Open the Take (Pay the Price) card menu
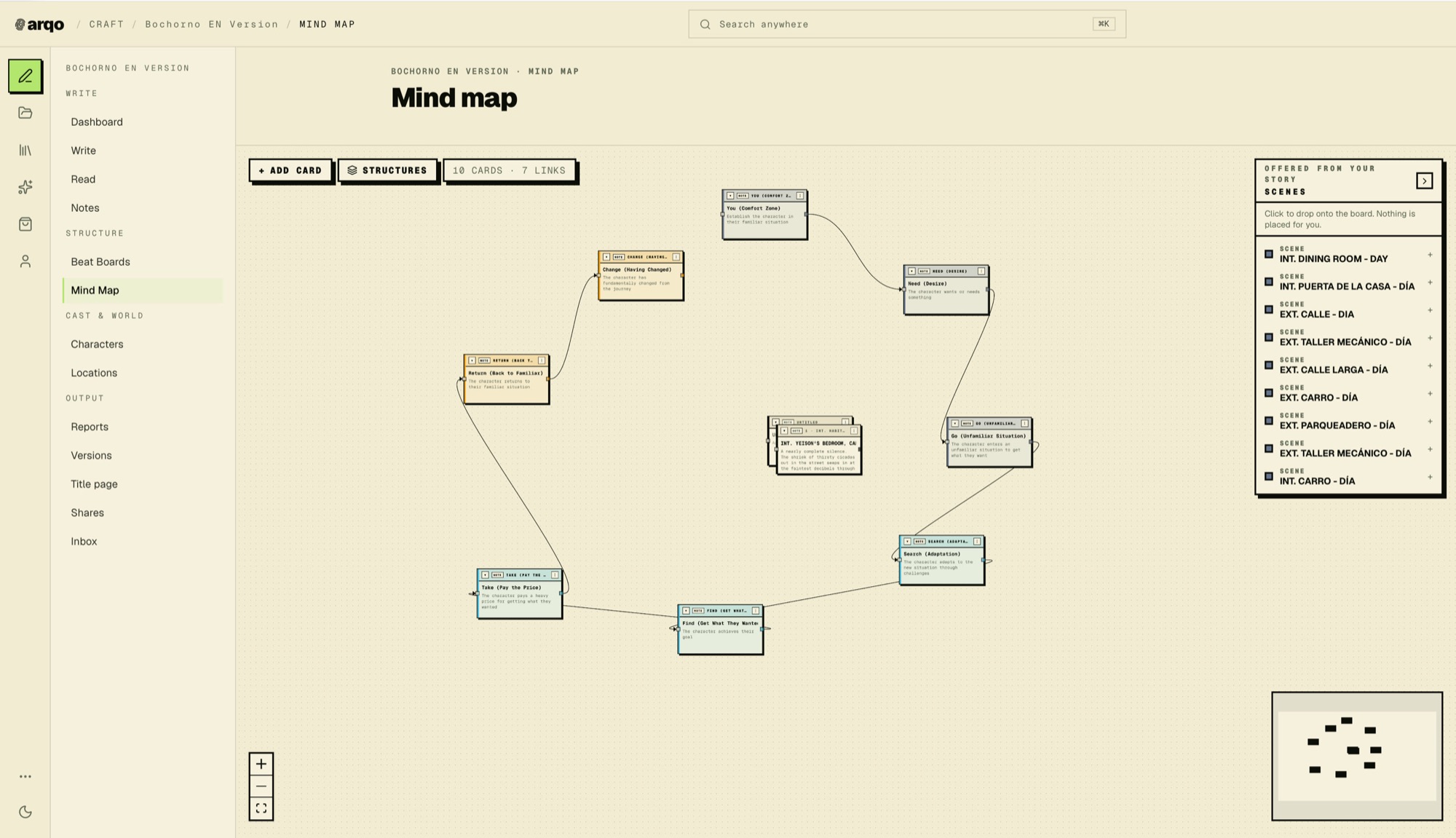1456x838 pixels. (555, 574)
